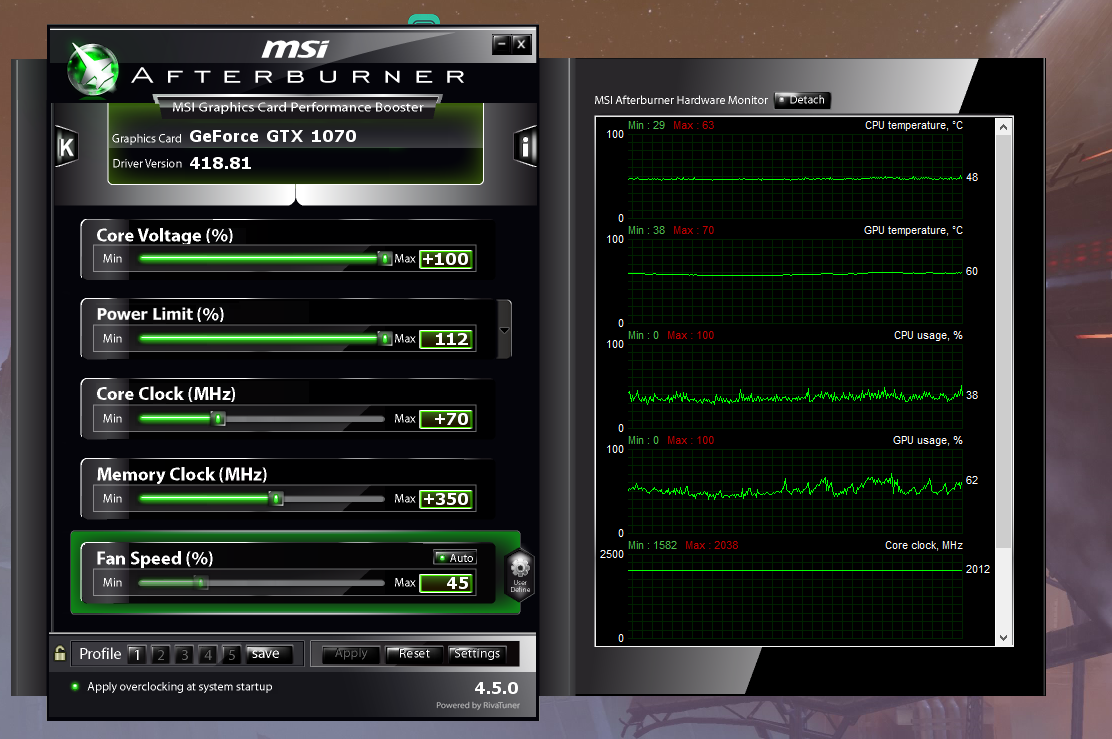
Task: Click the GPU usage graph
Action: [x=794, y=491]
